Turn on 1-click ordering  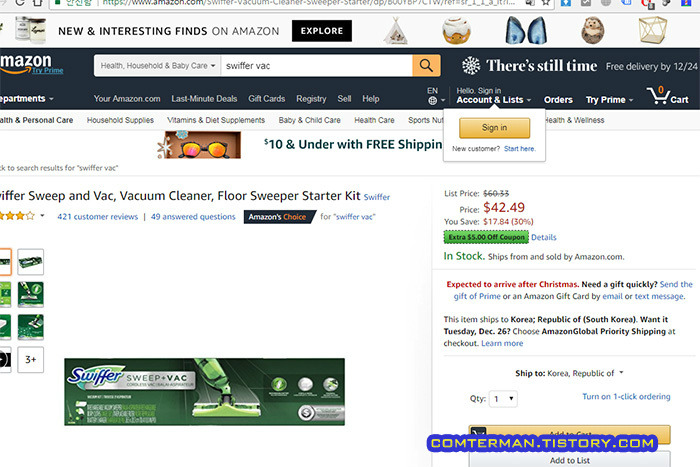(x=626, y=396)
